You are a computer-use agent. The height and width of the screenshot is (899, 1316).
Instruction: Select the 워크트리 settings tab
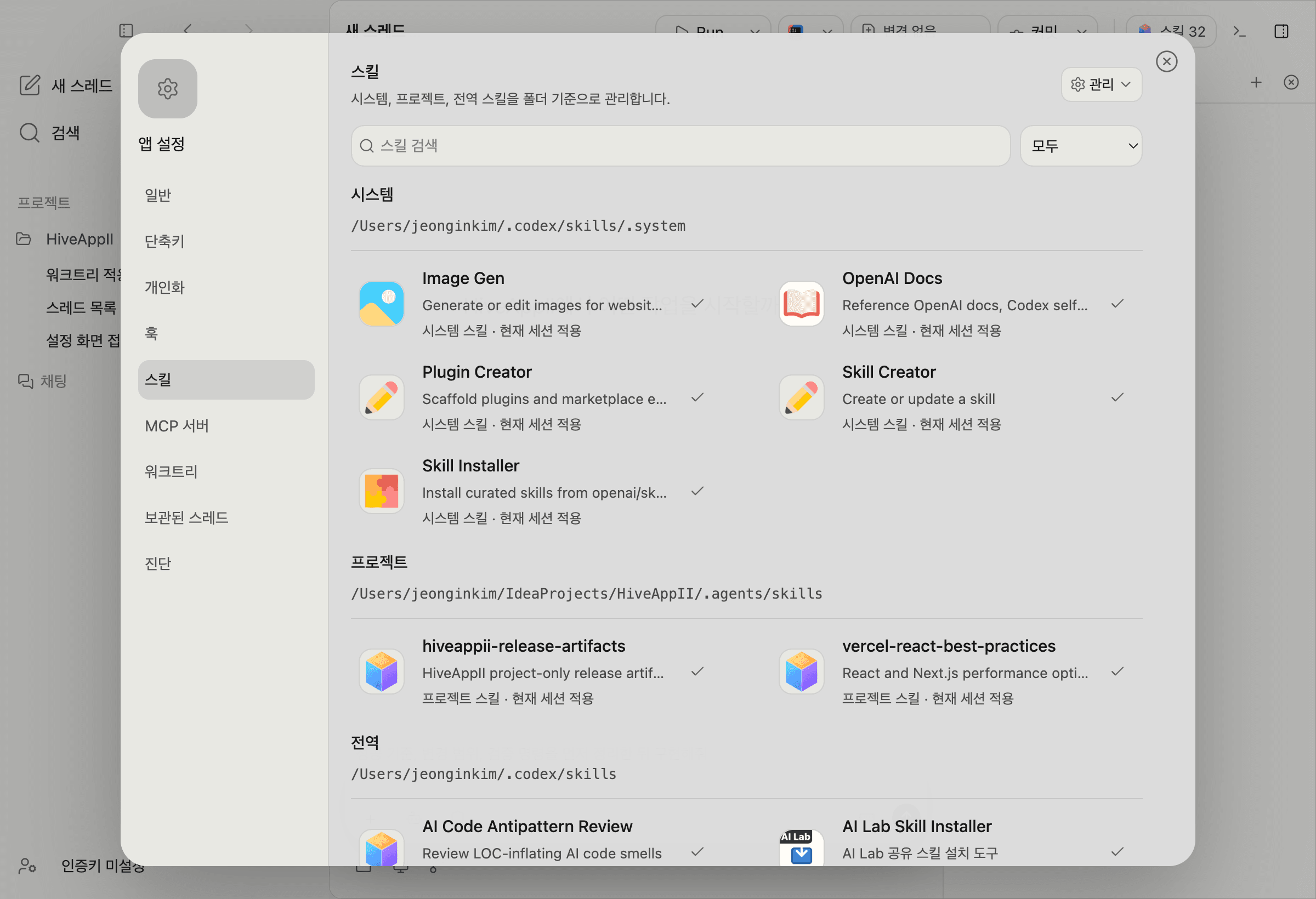tap(226, 471)
